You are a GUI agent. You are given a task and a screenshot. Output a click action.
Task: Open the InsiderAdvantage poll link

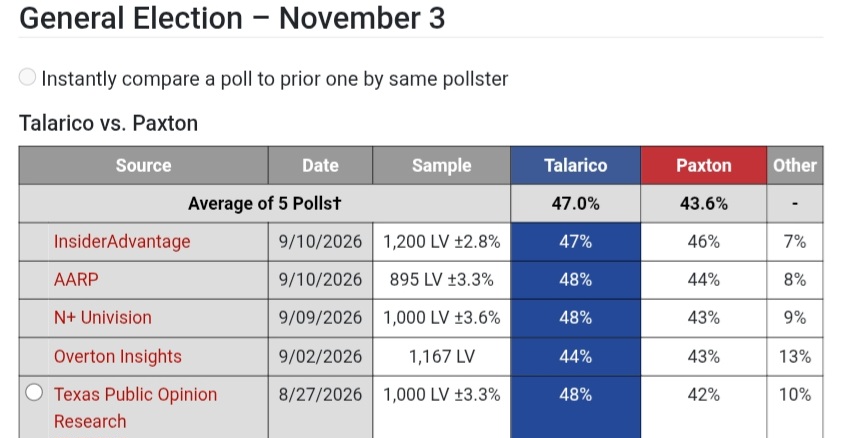122,241
